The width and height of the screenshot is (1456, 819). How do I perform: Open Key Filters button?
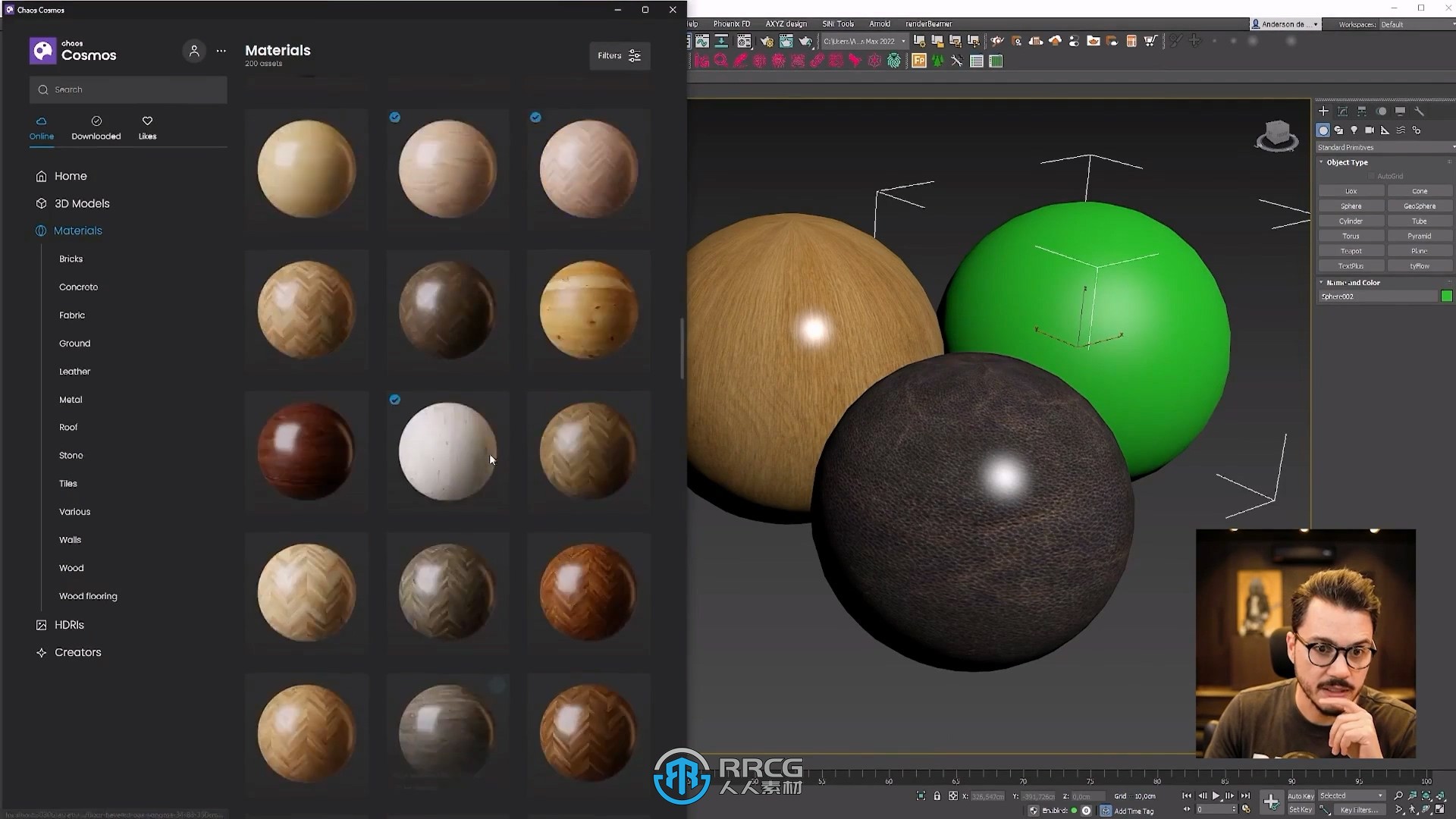[x=1359, y=809]
